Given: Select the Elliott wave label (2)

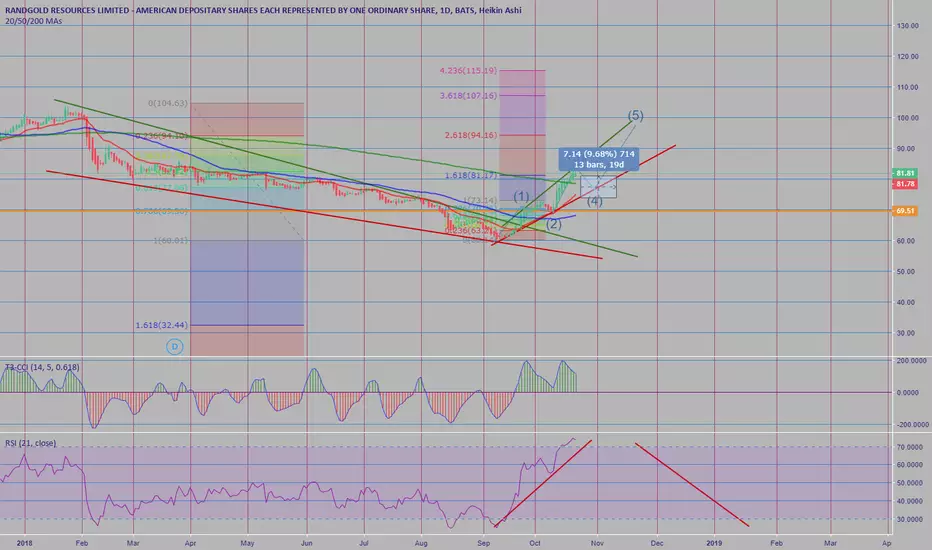Looking at the screenshot, I should [553, 224].
